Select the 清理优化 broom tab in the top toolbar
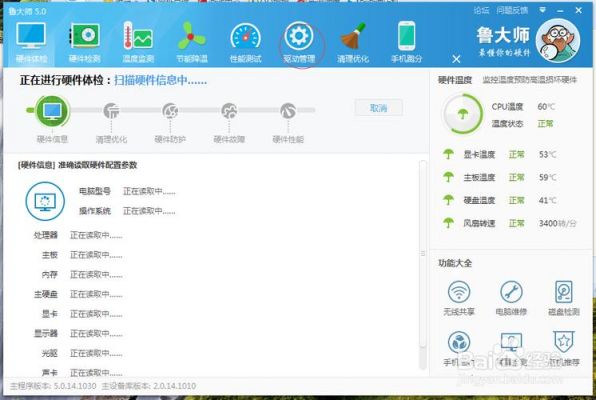The width and height of the screenshot is (596, 400). click(x=353, y=43)
